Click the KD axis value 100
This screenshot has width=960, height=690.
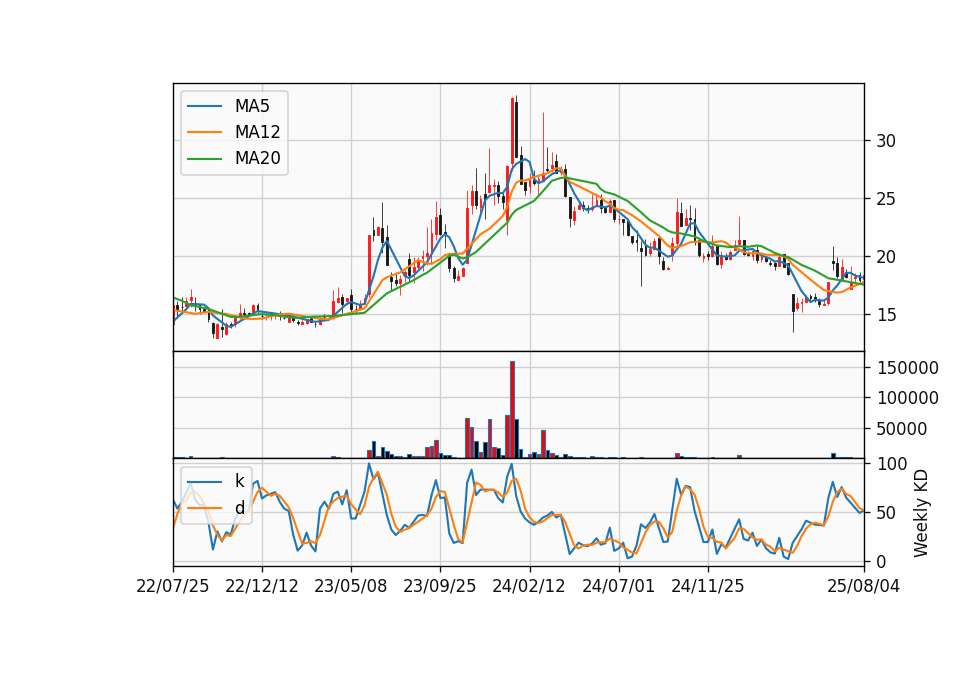[x=892, y=464]
